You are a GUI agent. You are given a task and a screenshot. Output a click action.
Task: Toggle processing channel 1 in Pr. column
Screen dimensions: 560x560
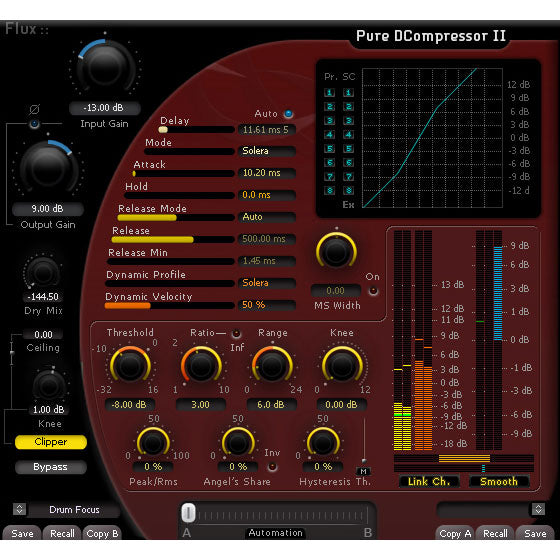329,93
